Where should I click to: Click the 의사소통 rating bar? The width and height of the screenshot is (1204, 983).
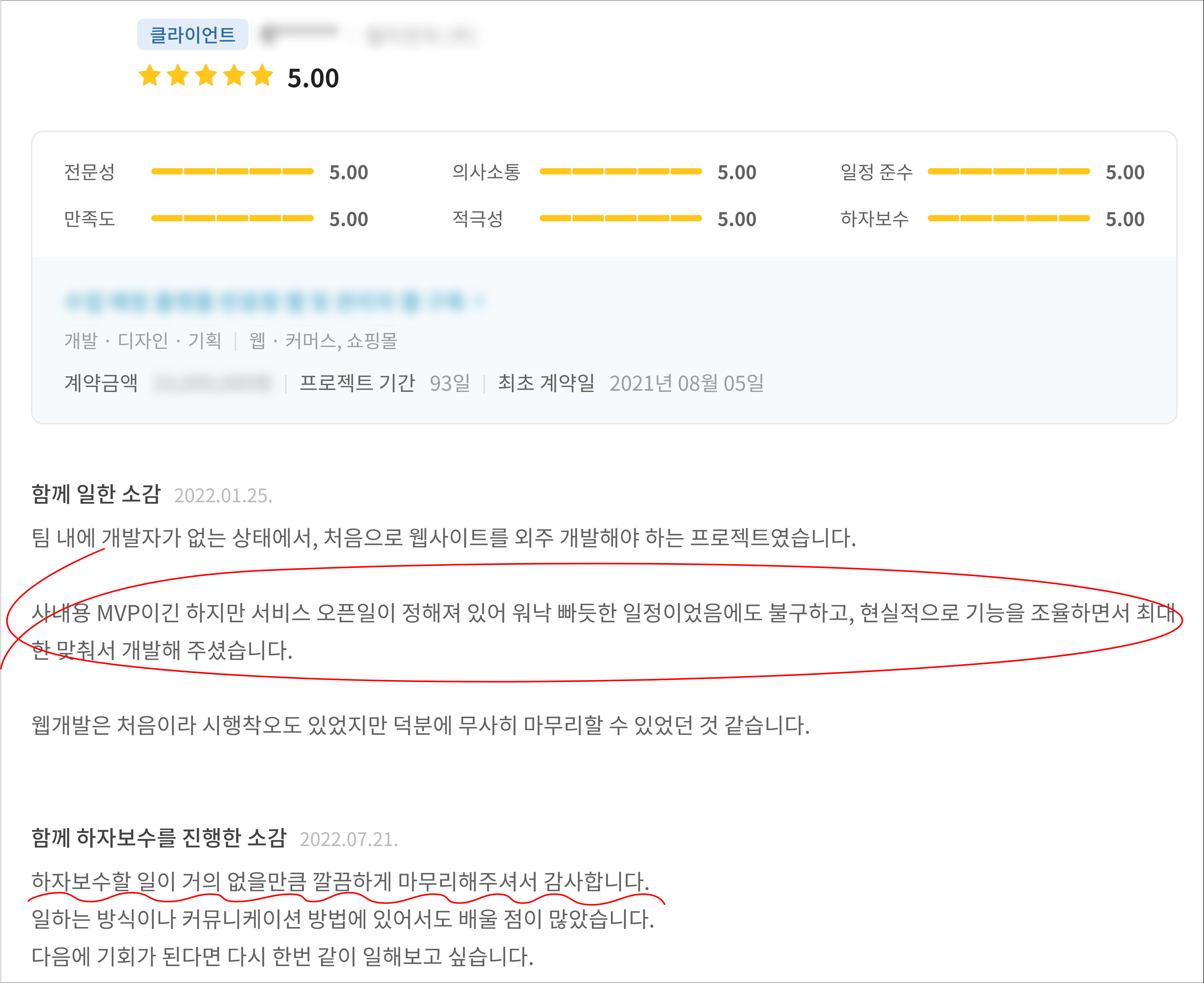[x=620, y=172]
